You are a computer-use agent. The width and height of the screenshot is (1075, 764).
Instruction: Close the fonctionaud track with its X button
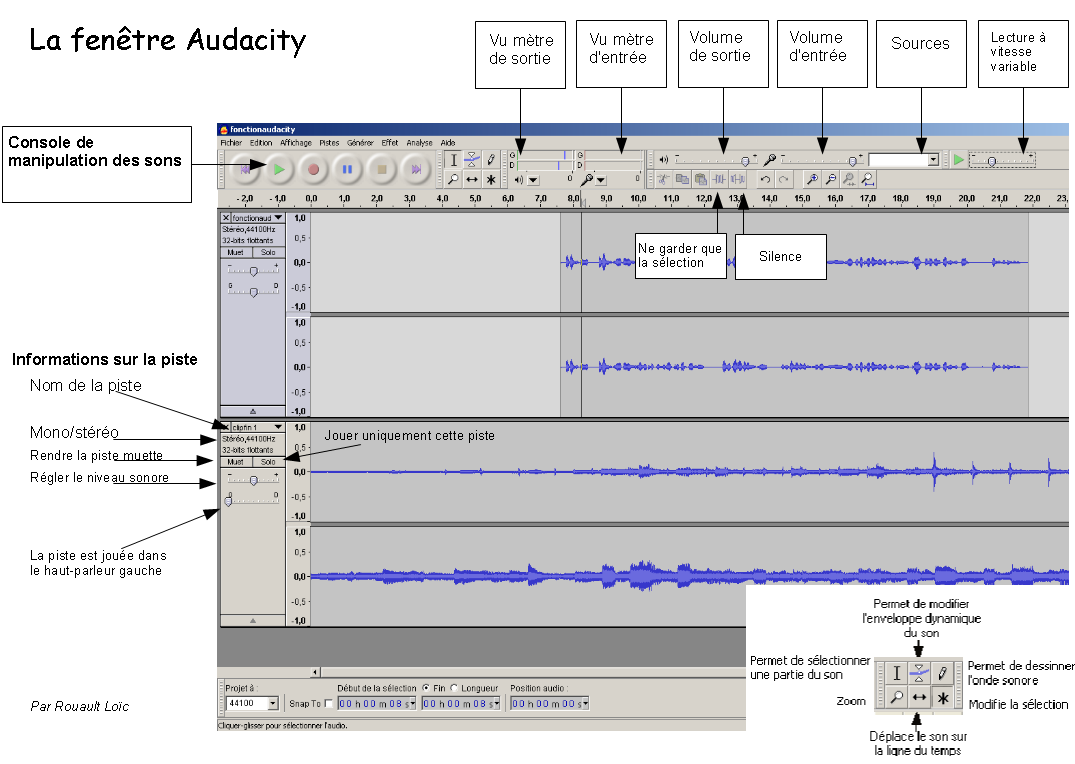[x=226, y=218]
